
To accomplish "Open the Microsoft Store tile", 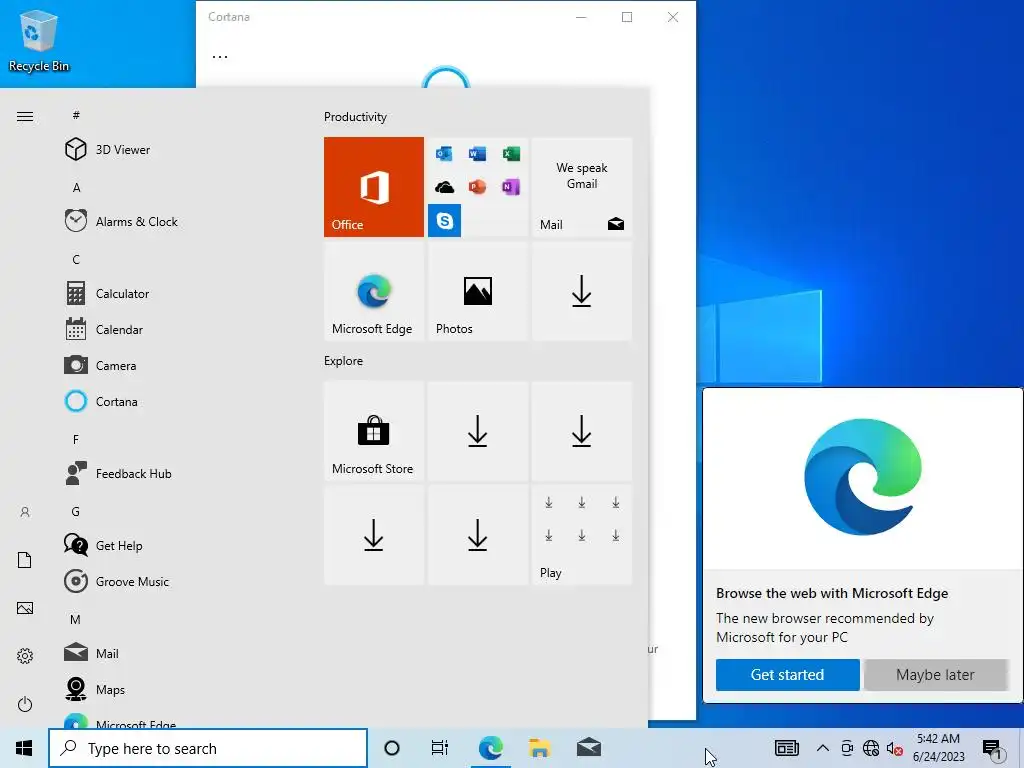I will (374, 431).
